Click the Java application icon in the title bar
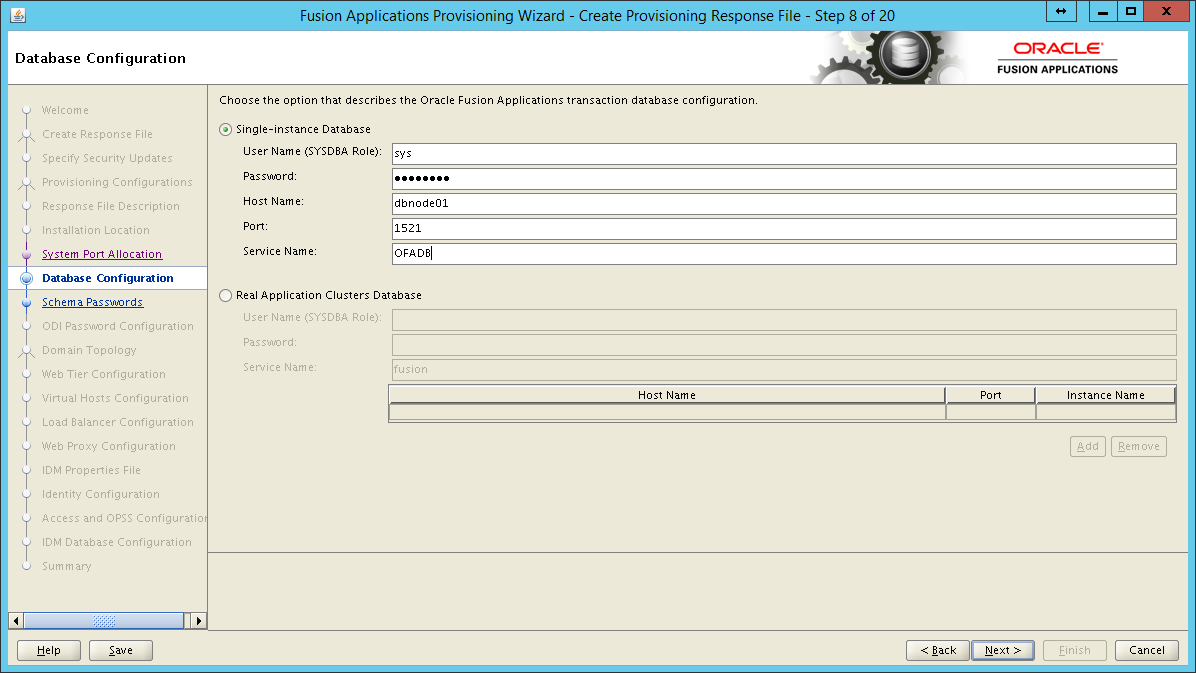 (18, 15)
